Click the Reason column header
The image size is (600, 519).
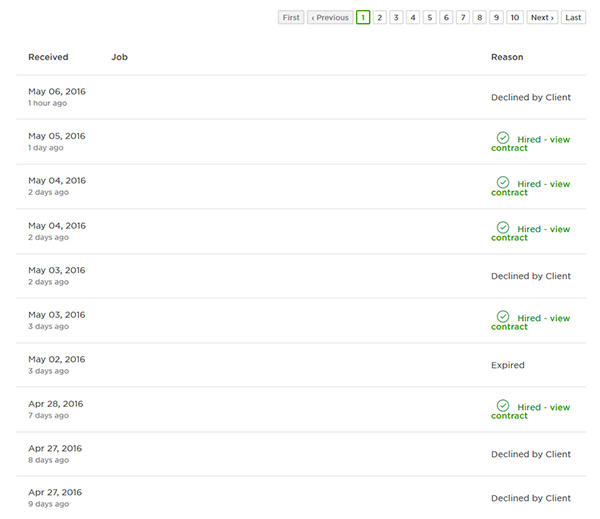(507, 57)
